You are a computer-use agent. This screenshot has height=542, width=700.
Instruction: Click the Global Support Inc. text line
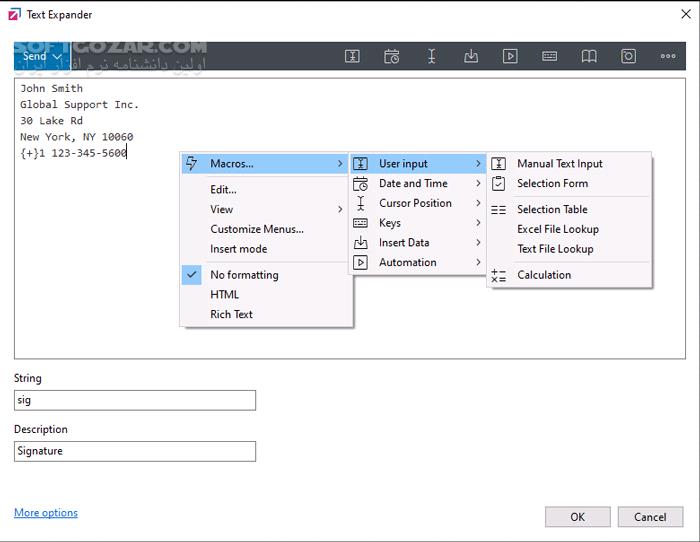pos(79,104)
